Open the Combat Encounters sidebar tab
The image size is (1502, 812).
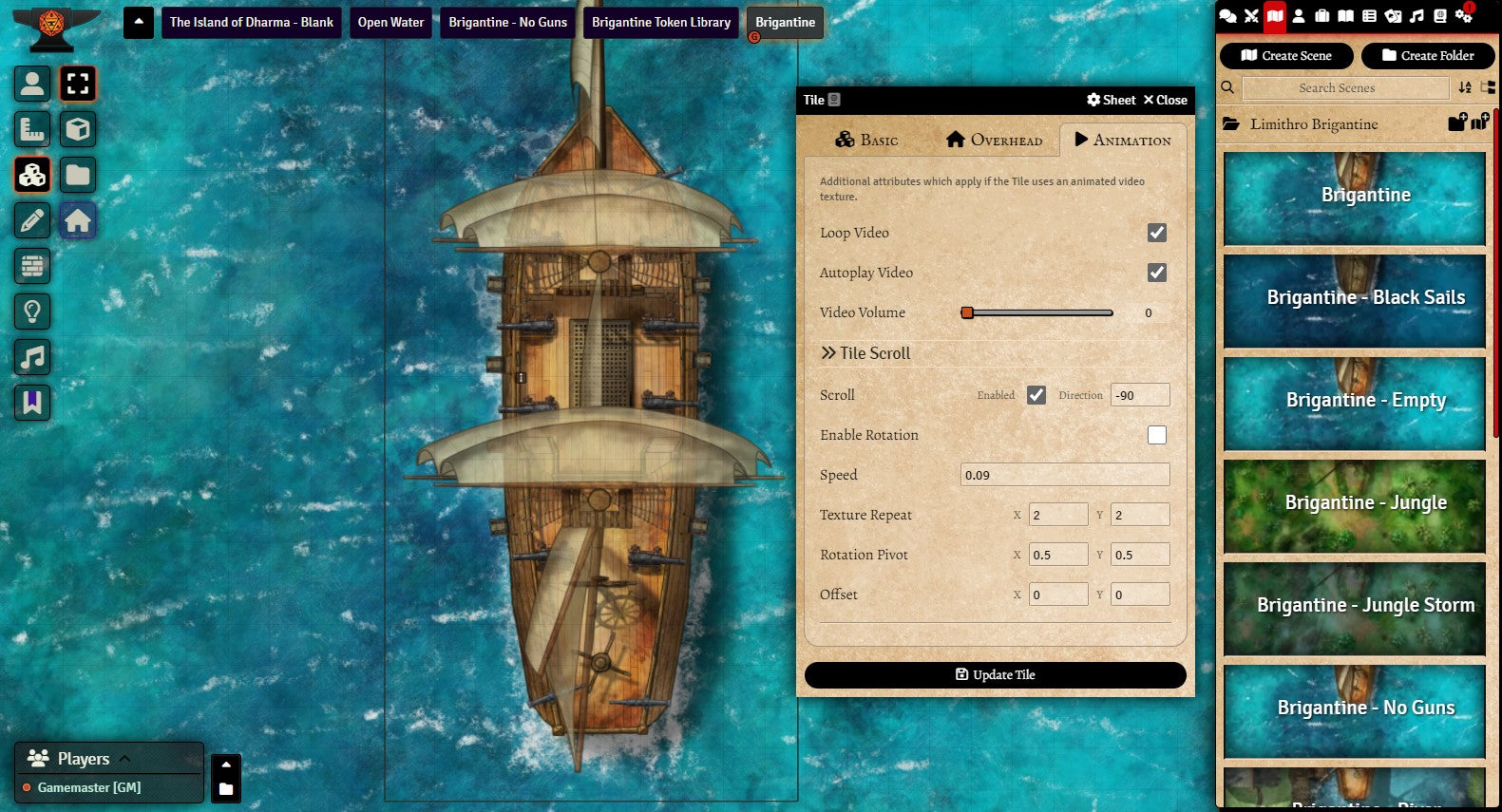coord(1251,15)
